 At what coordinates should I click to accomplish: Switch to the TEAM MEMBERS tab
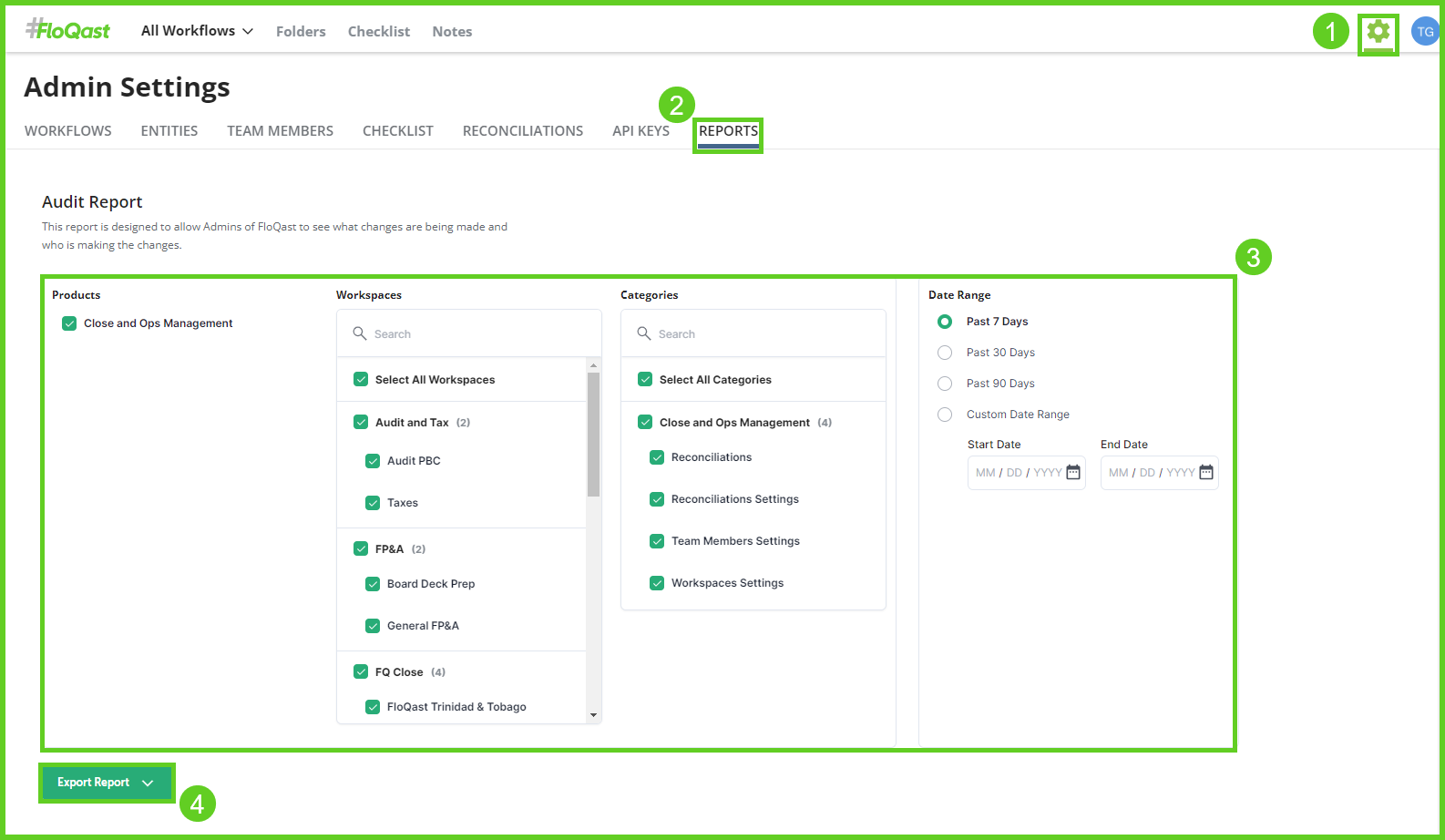(281, 131)
